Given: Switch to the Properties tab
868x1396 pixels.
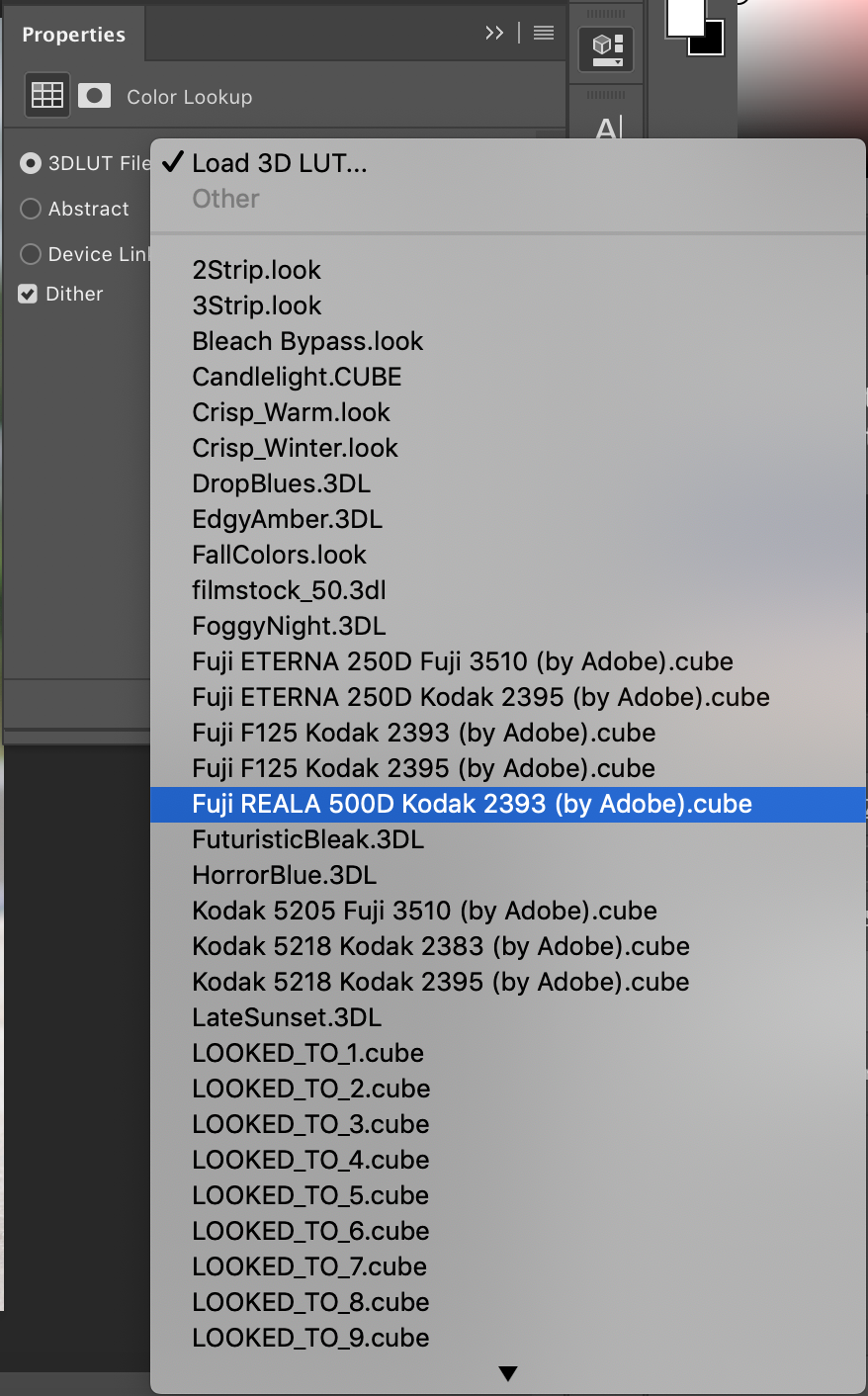Looking at the screenshot, I should [x=74, y=35].
